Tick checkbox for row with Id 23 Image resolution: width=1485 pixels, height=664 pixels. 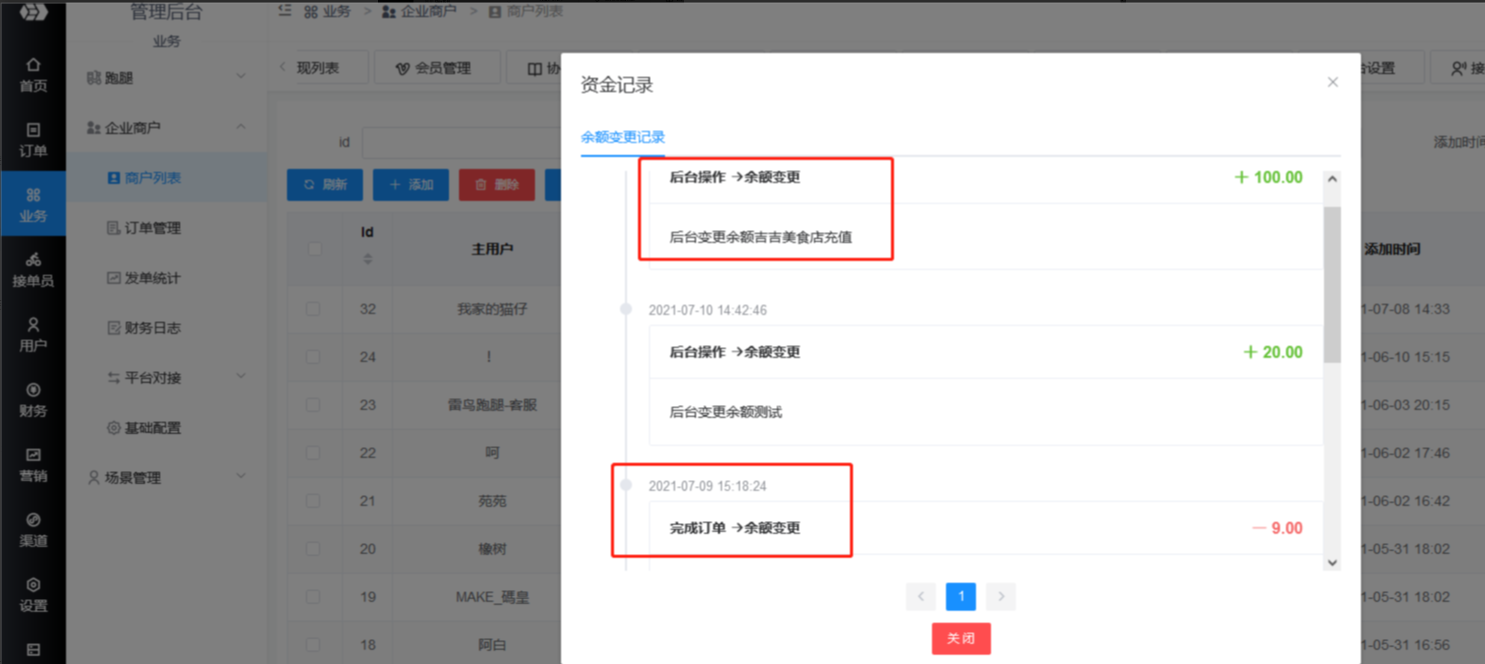click(x=313, y=405)
